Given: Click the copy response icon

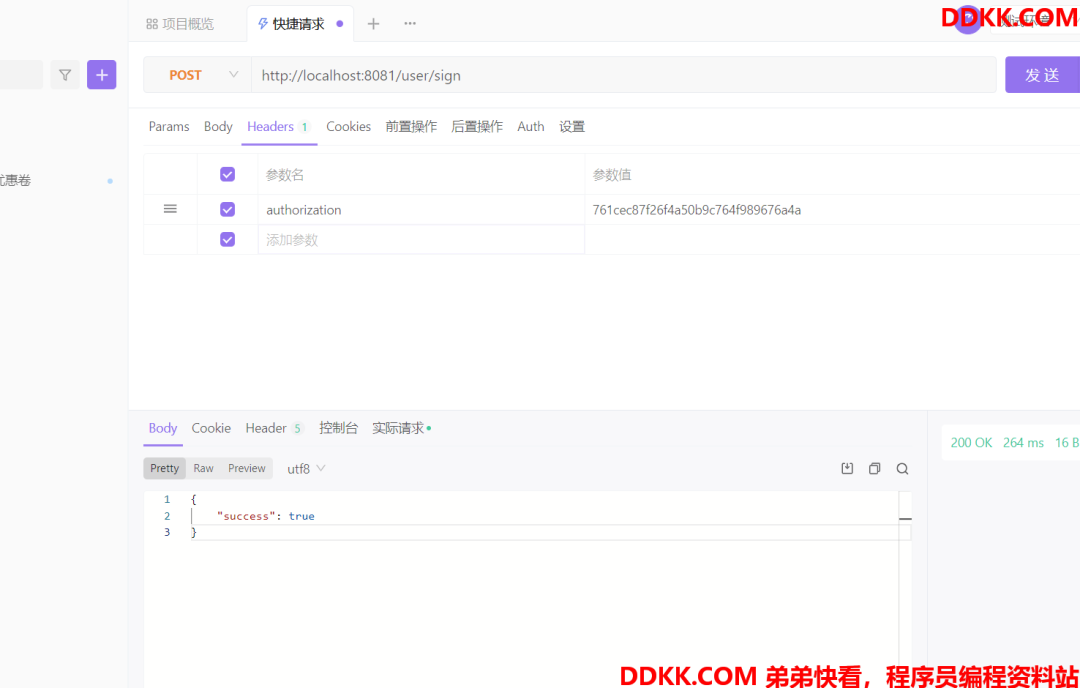Looking at the screenshot, I should 874,467.
